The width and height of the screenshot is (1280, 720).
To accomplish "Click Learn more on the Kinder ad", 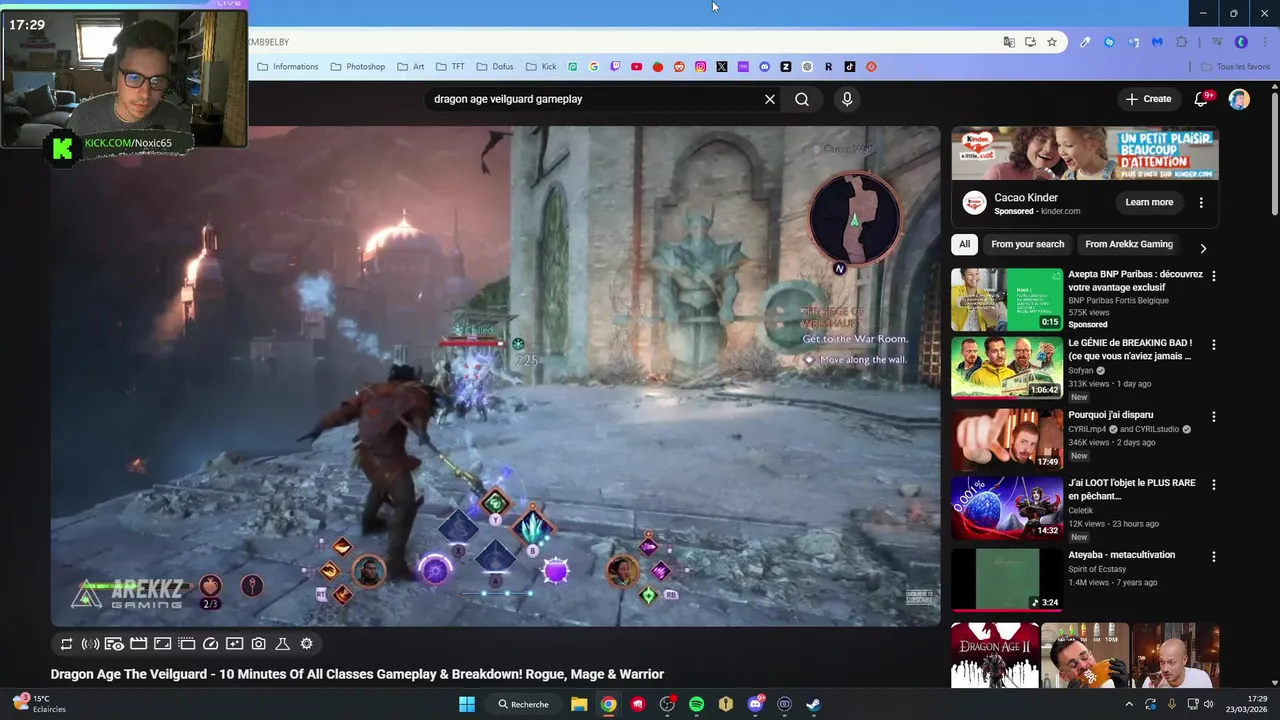I will pos(1149,202).
